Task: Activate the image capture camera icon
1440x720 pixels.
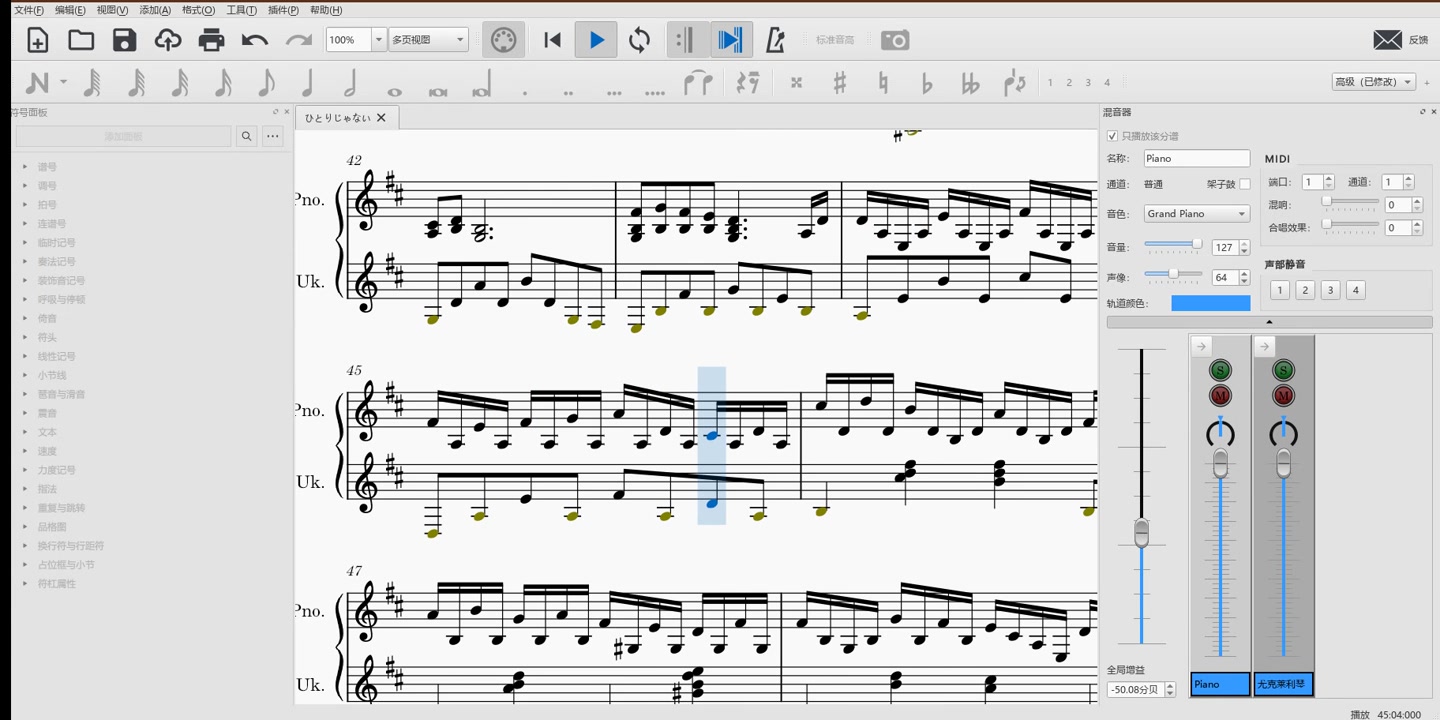Action: tap(895, 40)
